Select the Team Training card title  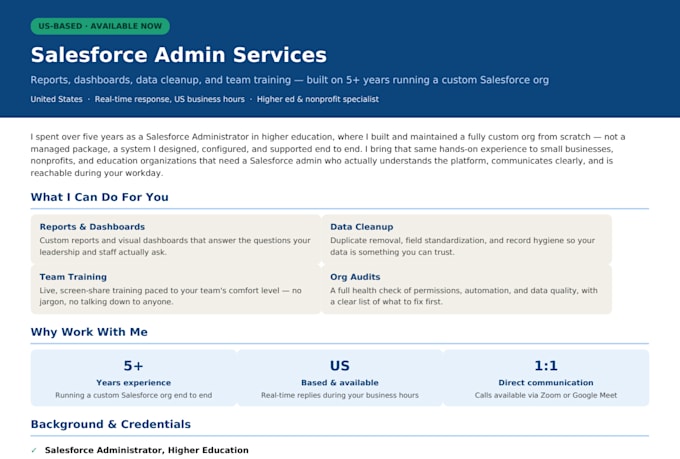click(73, 277)
